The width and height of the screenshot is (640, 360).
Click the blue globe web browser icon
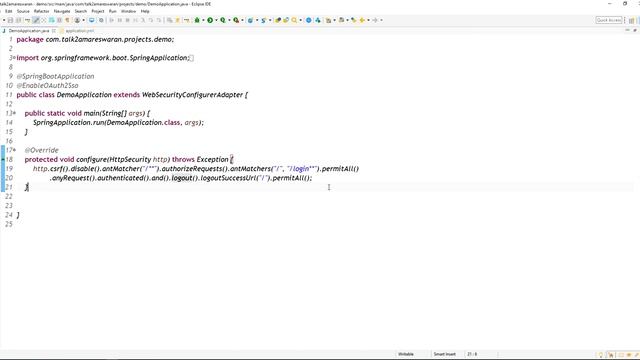pos(308,20)
